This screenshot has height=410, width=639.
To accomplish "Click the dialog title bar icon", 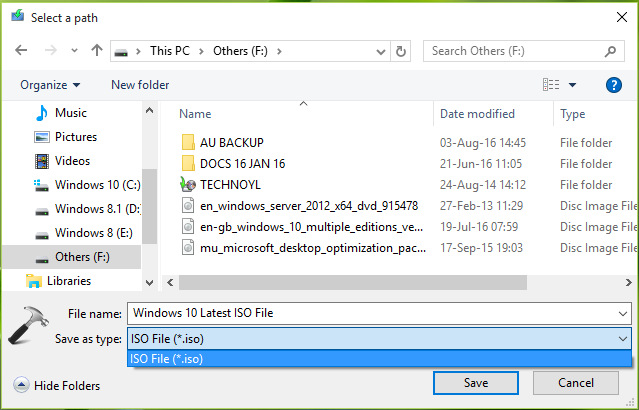I will (18, 16).
